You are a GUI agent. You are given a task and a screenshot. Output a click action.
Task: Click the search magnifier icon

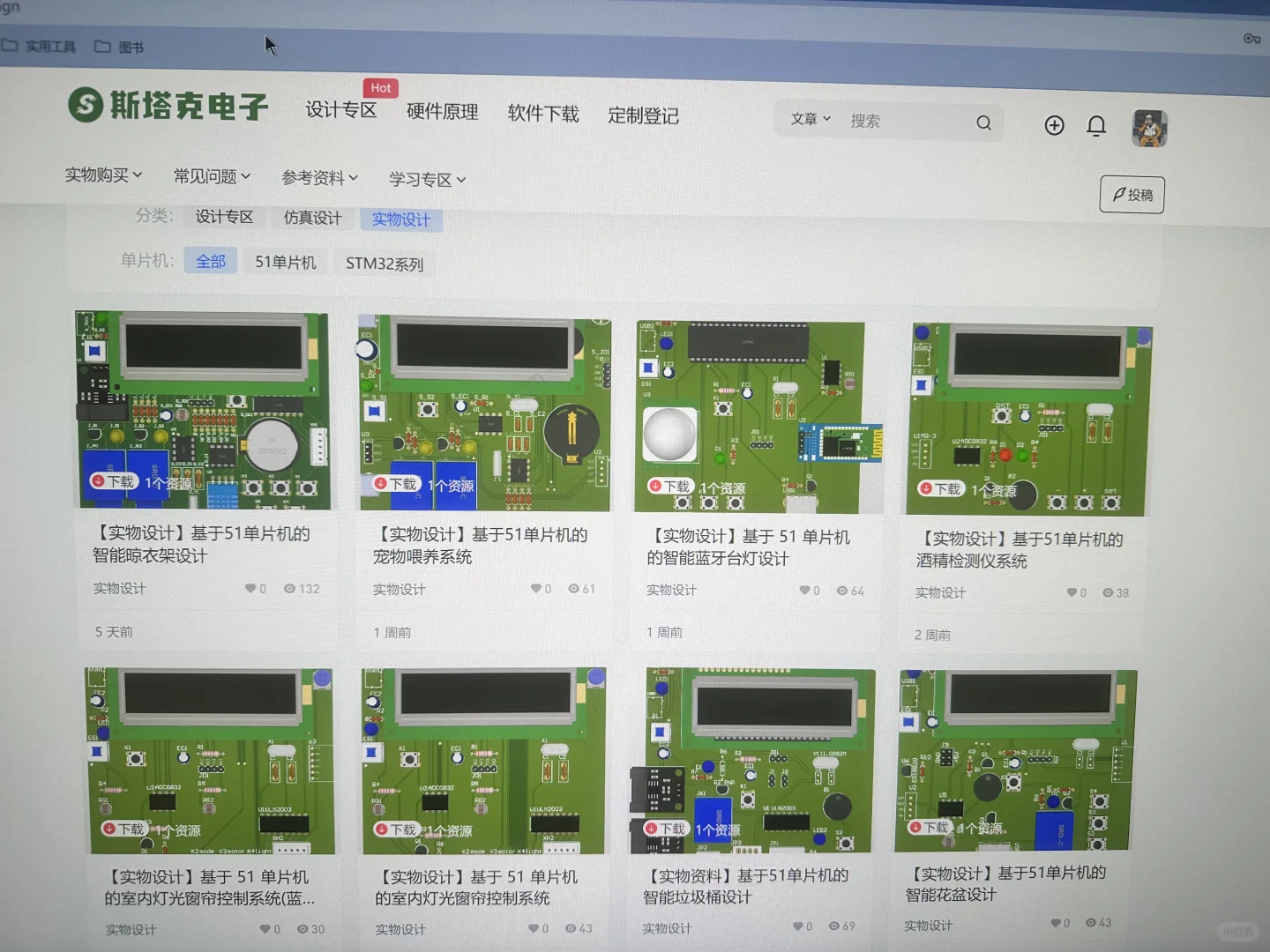tap(983, 123)
